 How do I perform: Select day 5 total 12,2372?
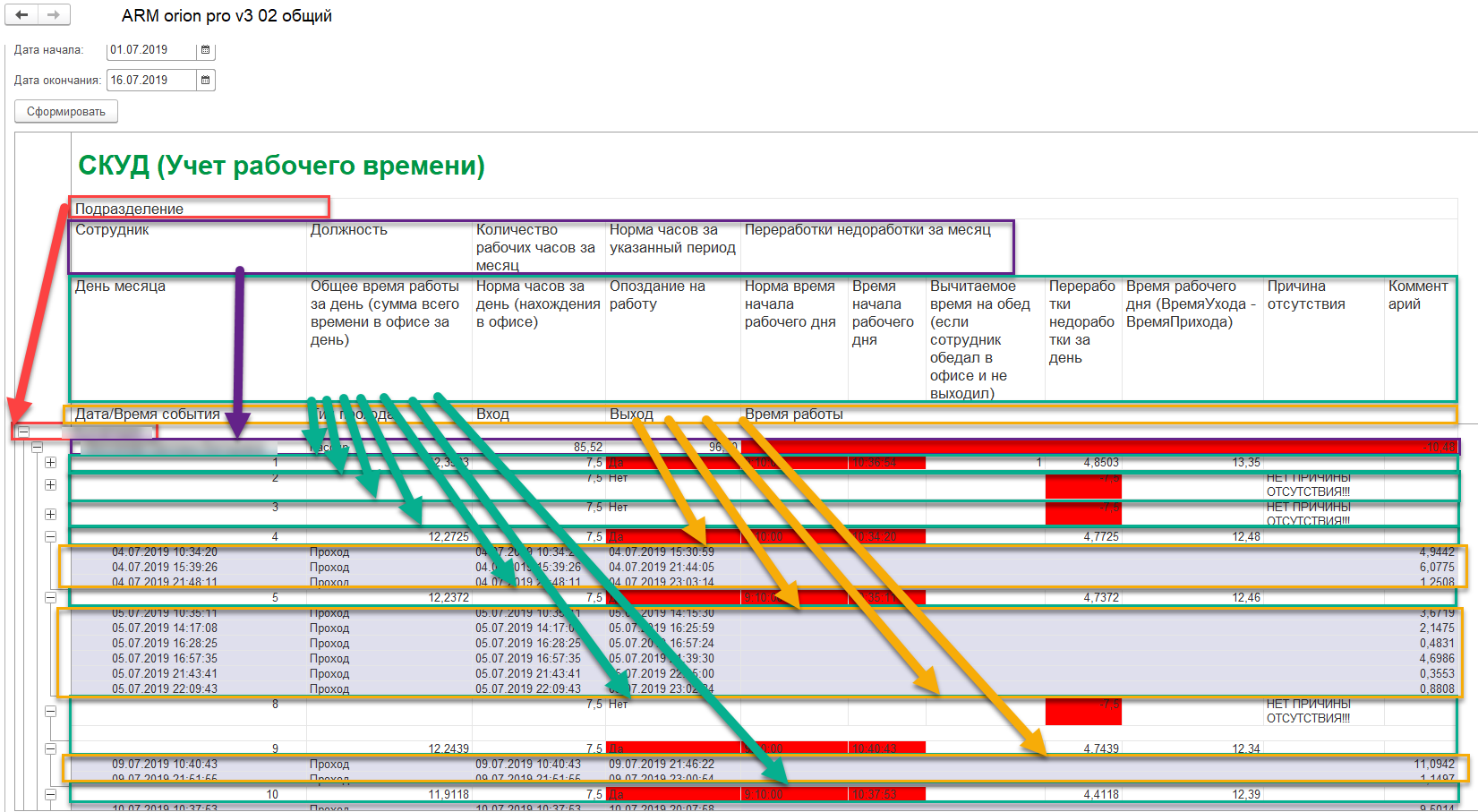click(449, 597)
